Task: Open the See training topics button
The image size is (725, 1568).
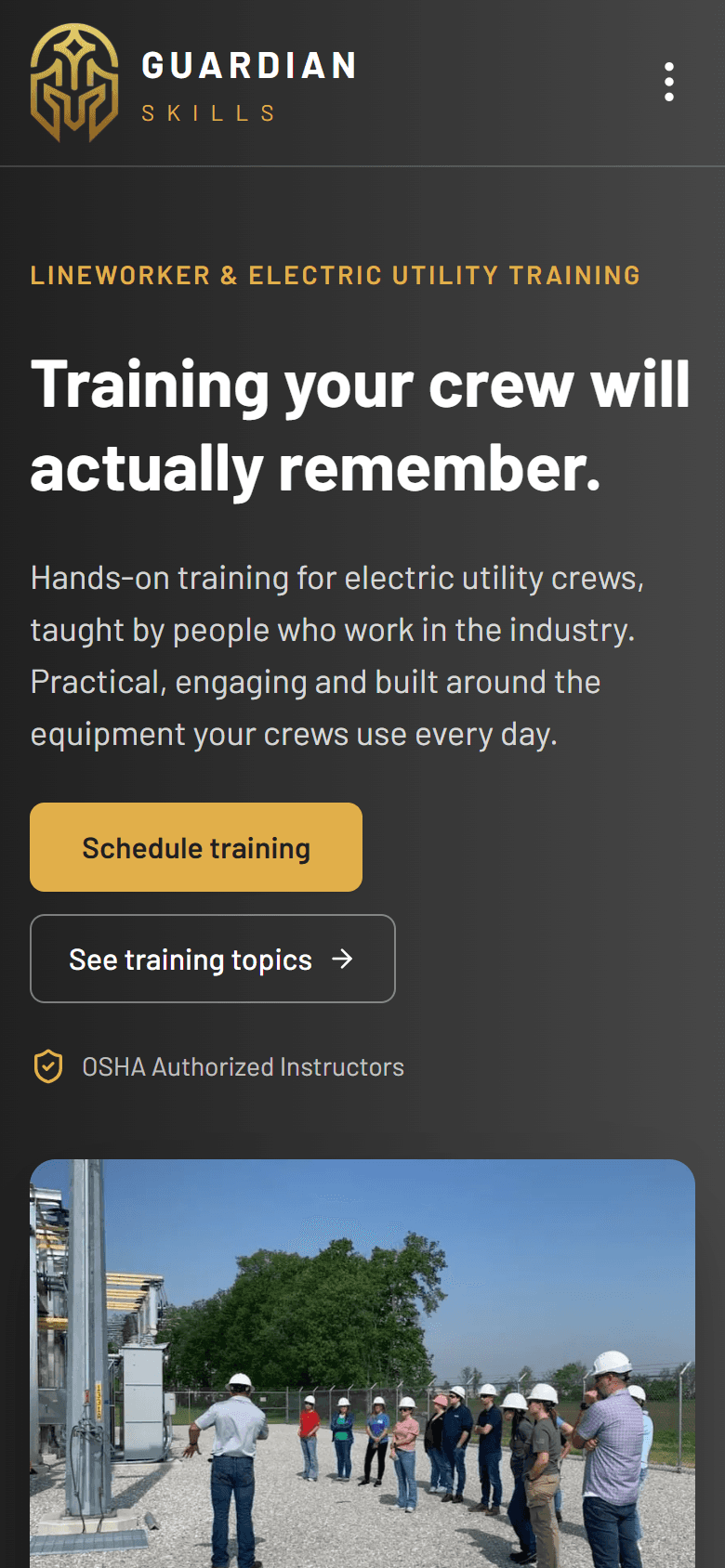Action: (x=213, y=959)
